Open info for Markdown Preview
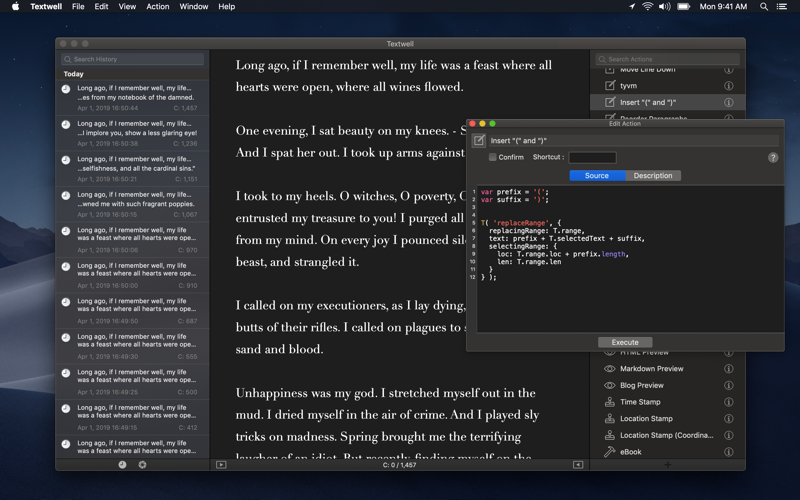 click(729, 368)
